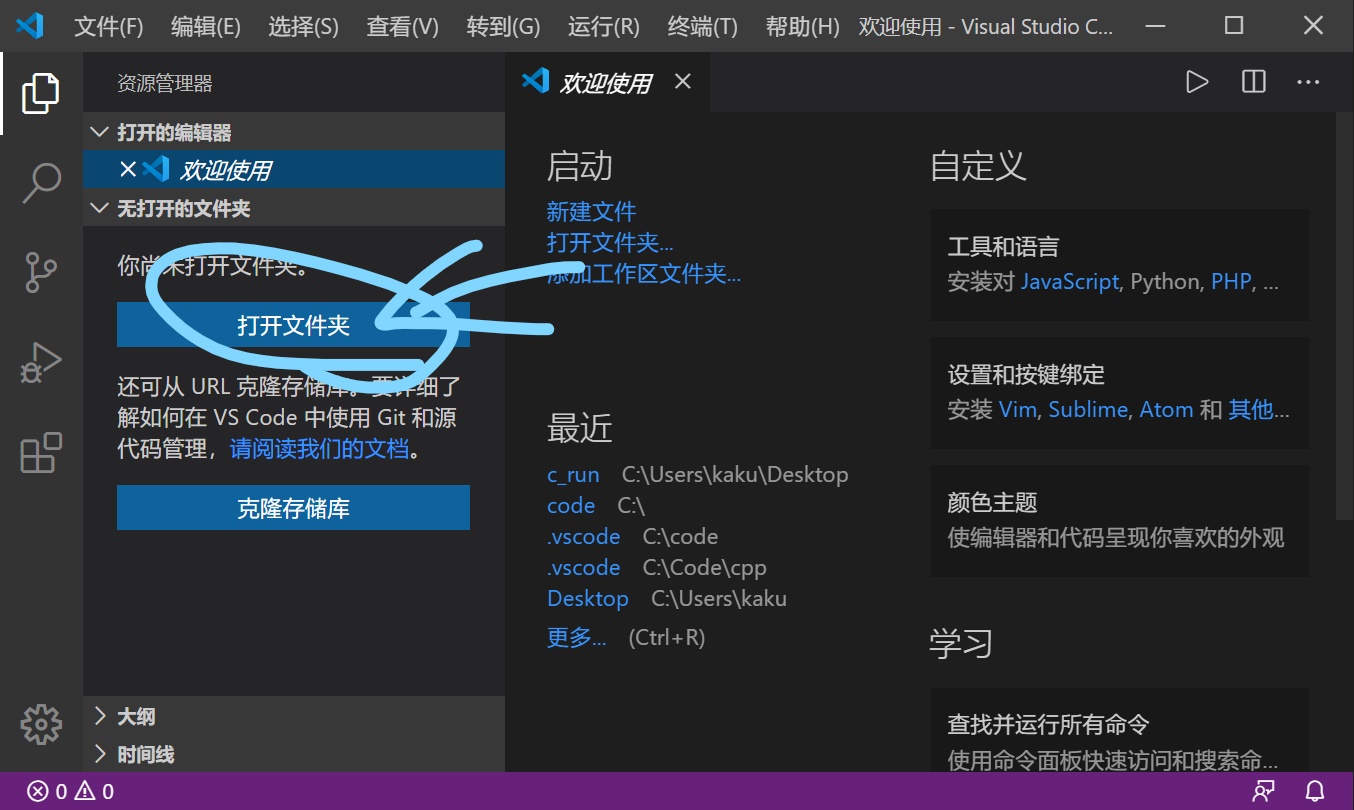Open the Manage settings gear icon
Viewport: 1354px width, 810px height.
coord(40,724)
